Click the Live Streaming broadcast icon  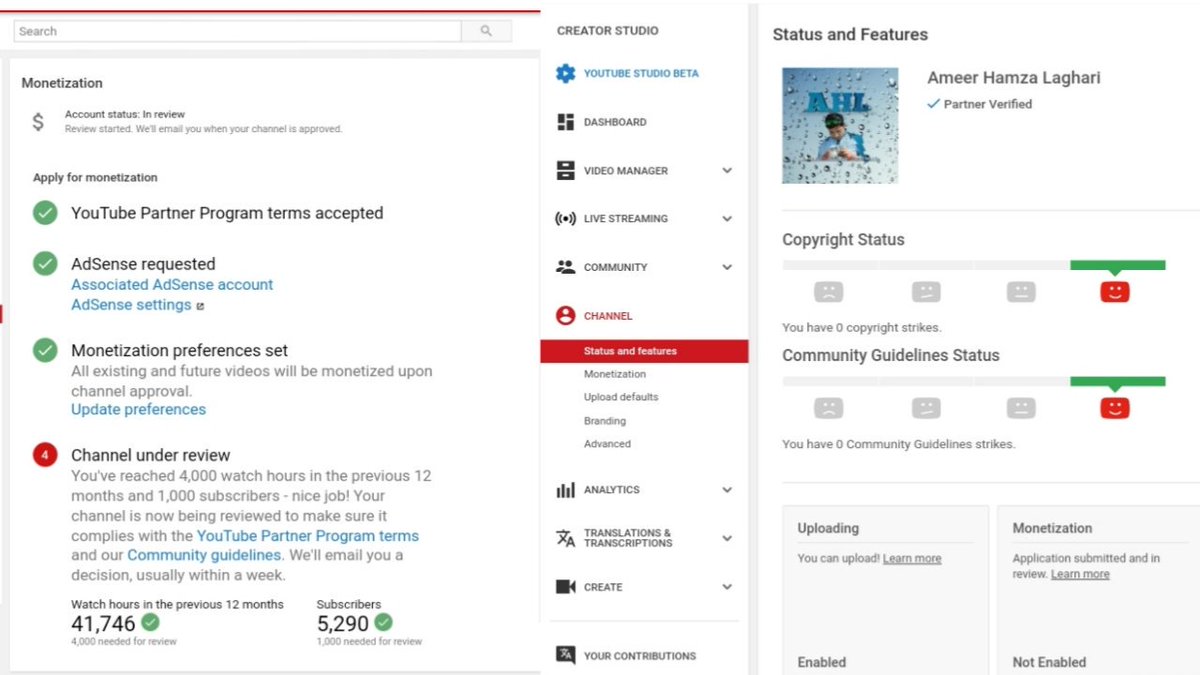565,218
